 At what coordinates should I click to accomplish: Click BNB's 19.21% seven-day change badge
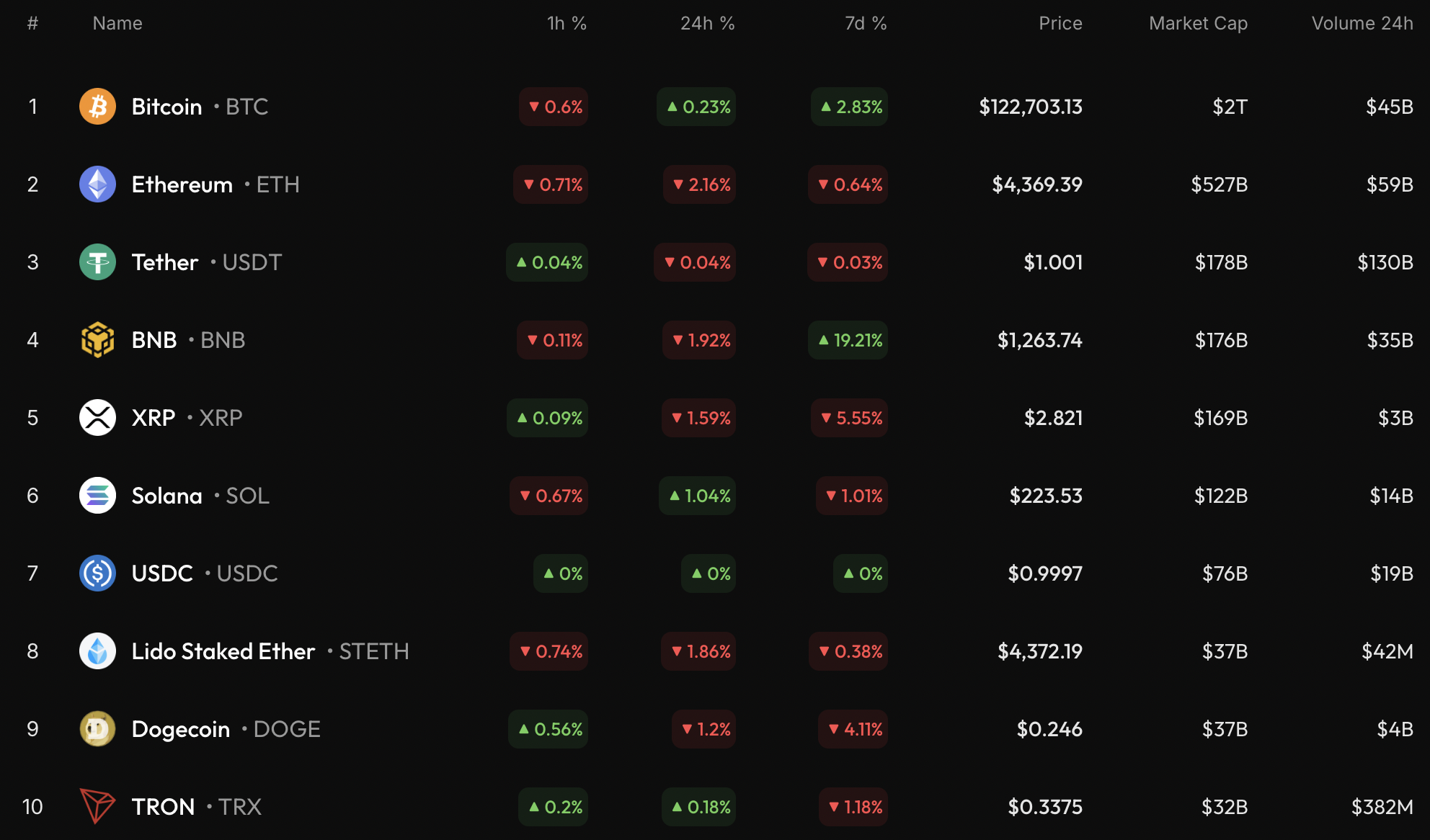(x=848, y=340)
